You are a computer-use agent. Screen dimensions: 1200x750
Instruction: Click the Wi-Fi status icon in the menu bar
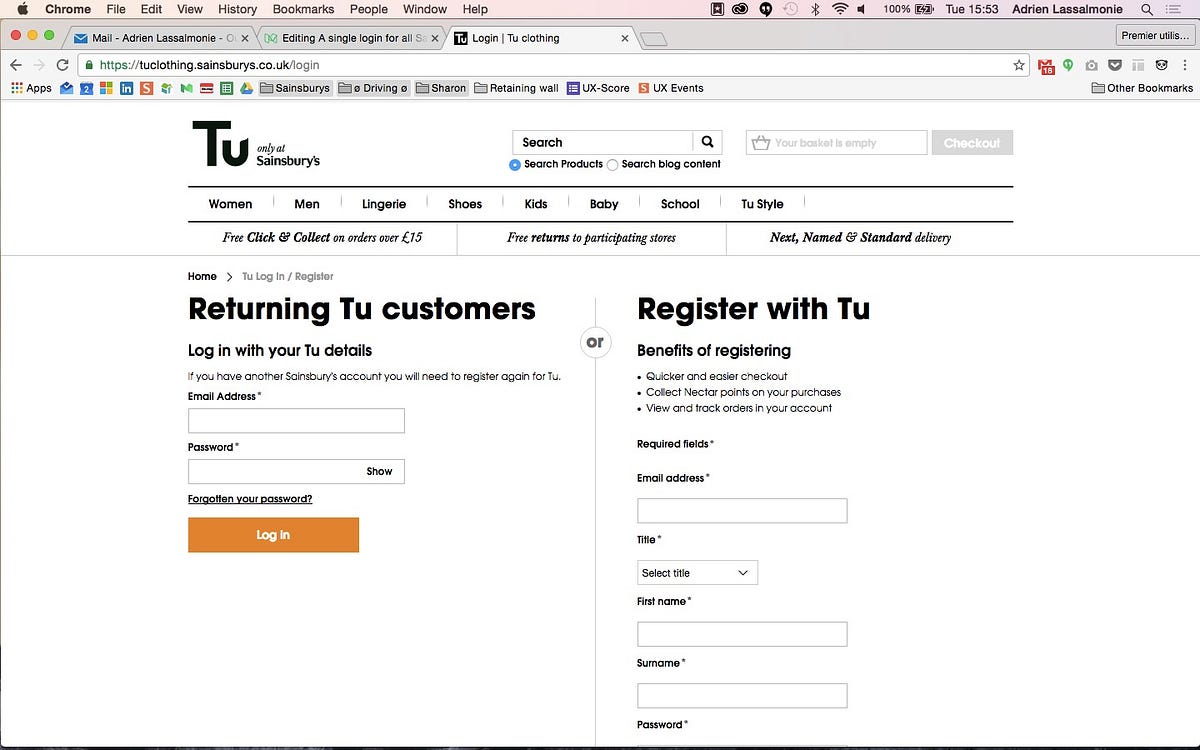point(840,9)
